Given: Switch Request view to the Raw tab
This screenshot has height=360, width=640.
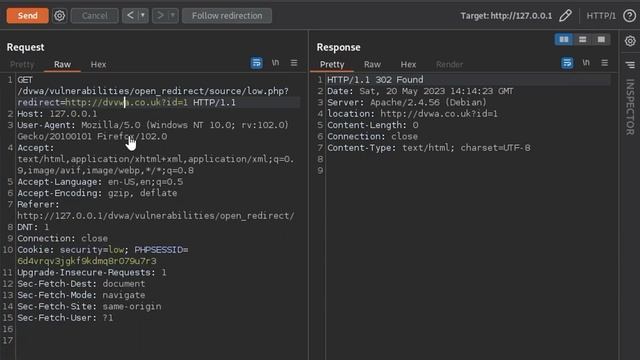Looking at the screenshot, I should click(x=62, y=64).
